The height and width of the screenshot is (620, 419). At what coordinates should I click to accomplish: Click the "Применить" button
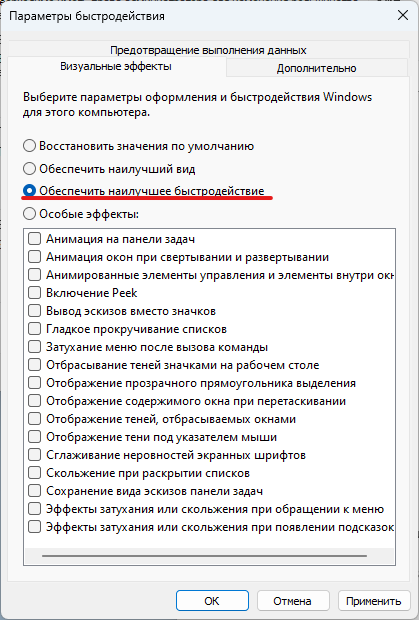(374, 601)
